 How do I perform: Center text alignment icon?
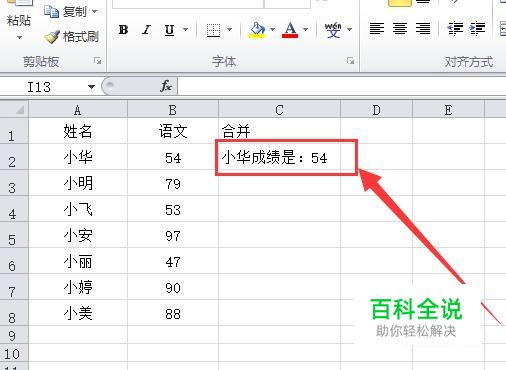[x=400, y=29]
